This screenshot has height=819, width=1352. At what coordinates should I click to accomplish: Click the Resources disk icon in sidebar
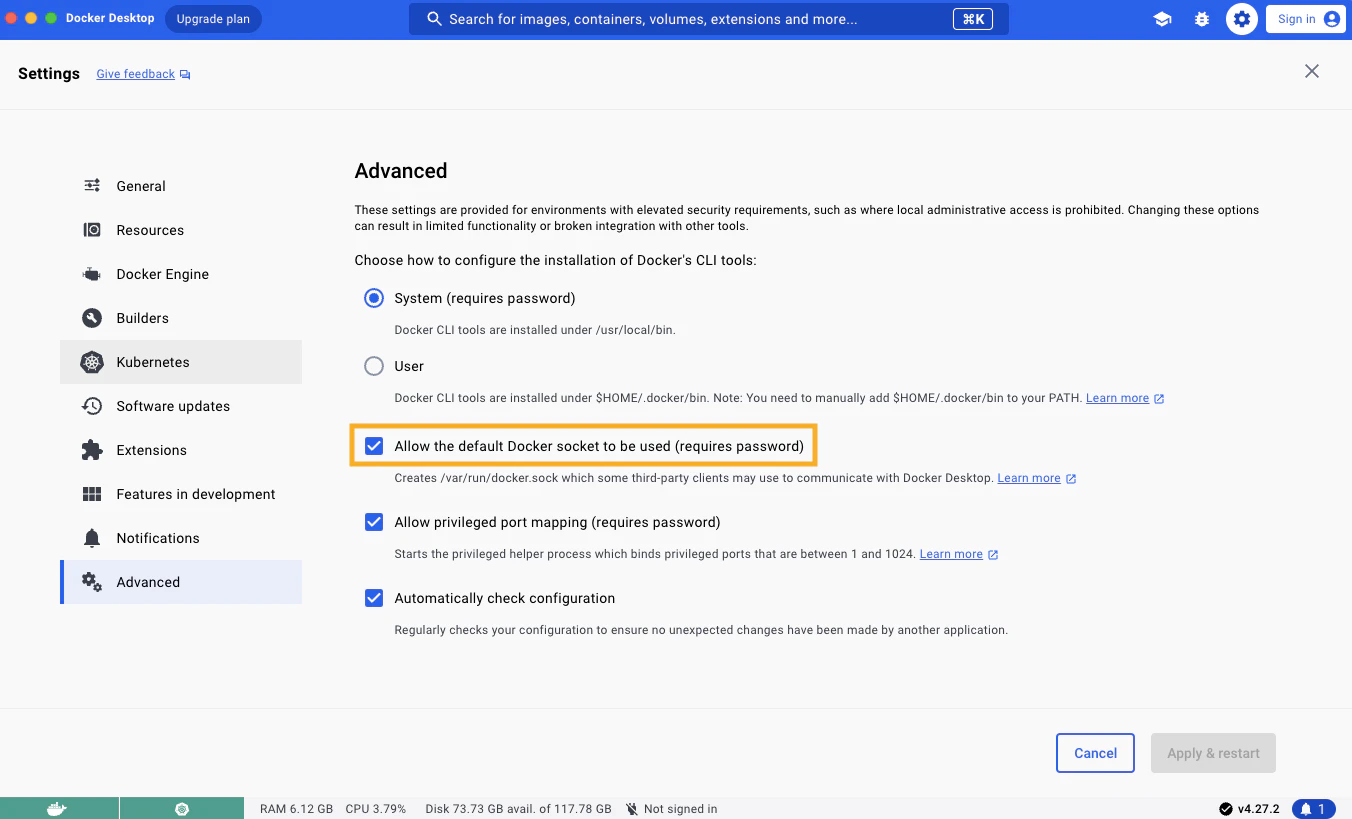(92, 230)
